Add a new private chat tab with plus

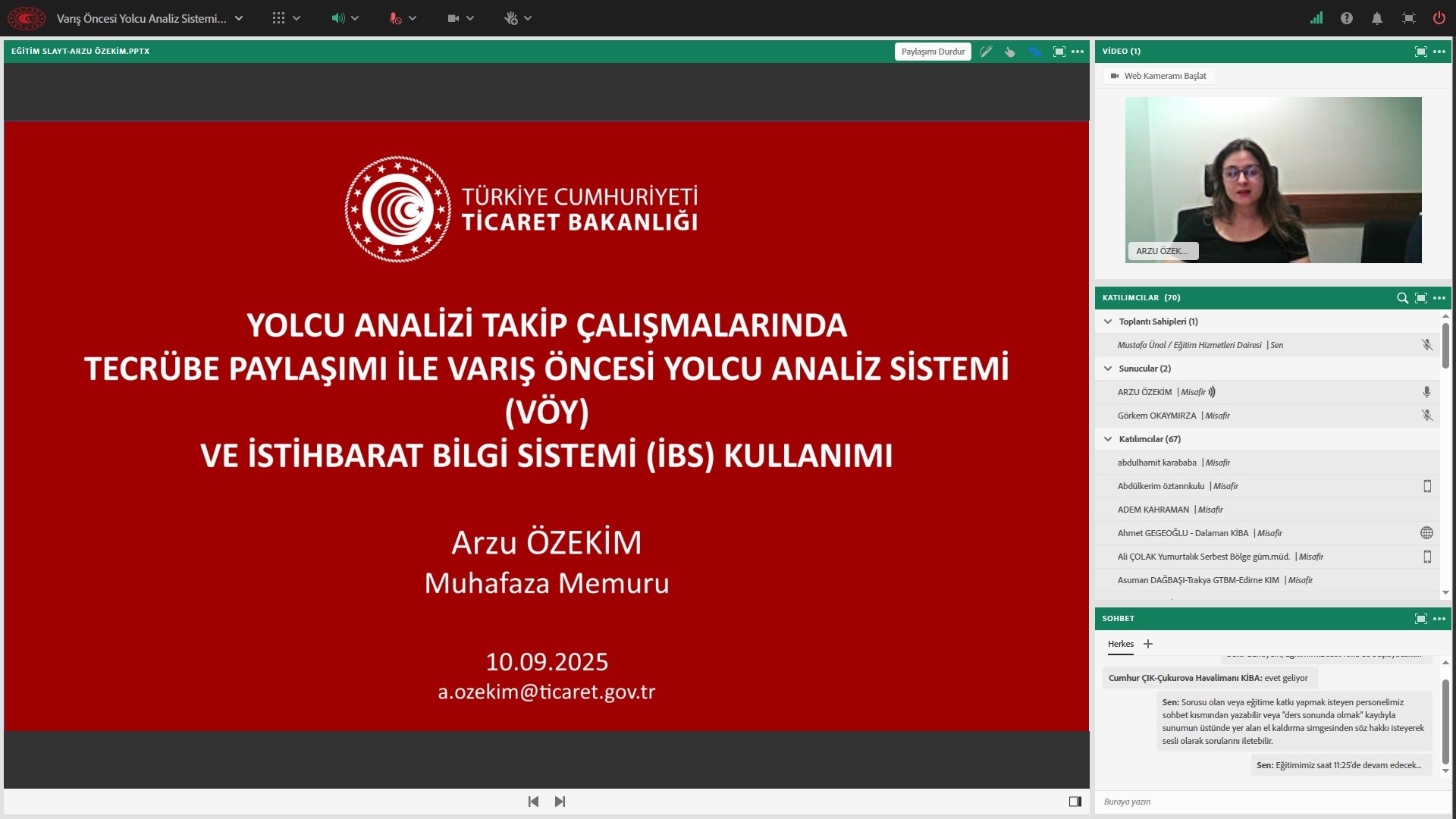point(1148,644)
